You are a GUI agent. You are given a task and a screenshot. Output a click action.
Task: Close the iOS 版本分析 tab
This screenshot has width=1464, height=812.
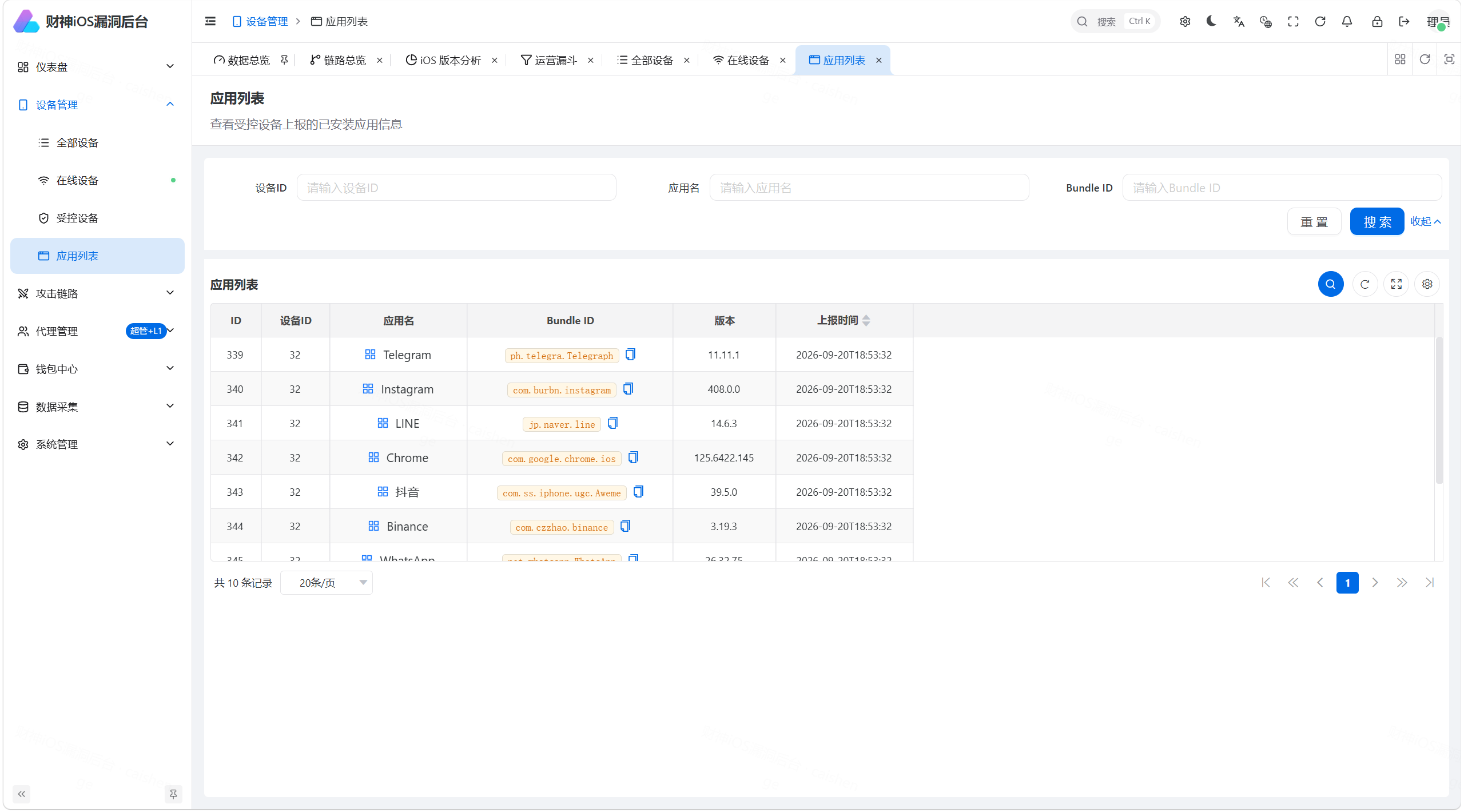tap(495, 60)
